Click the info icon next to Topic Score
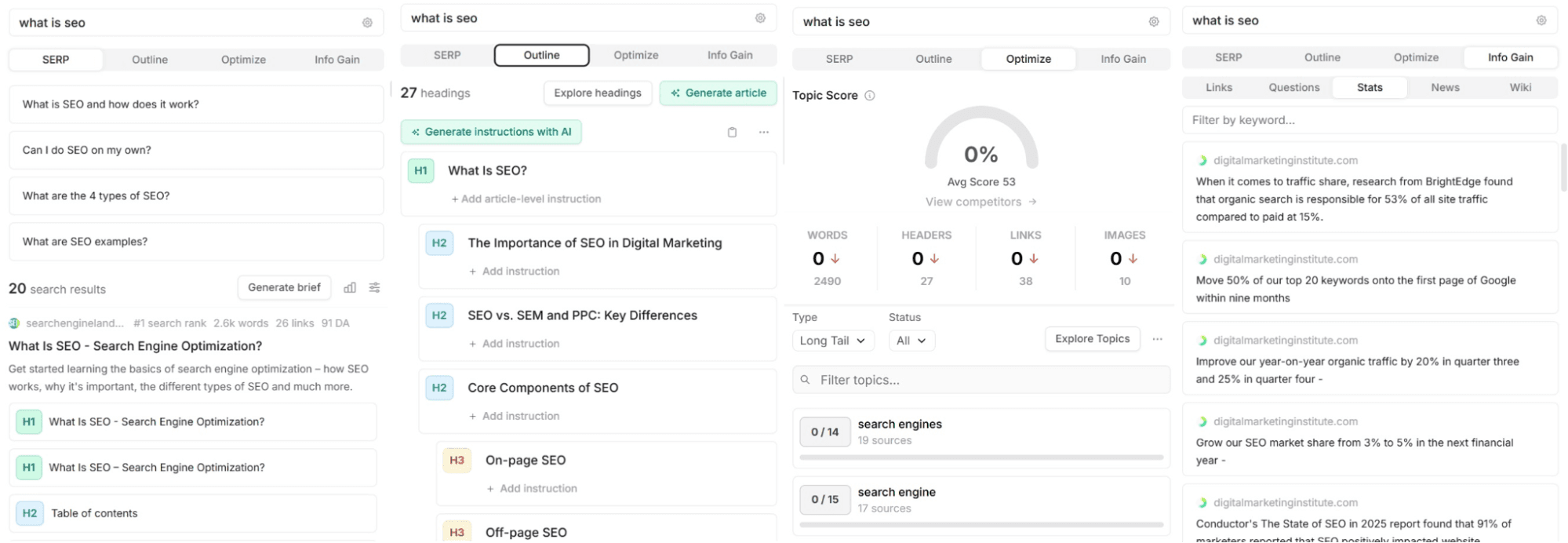The image size is (1568, 543). click(x=870, y=96)
